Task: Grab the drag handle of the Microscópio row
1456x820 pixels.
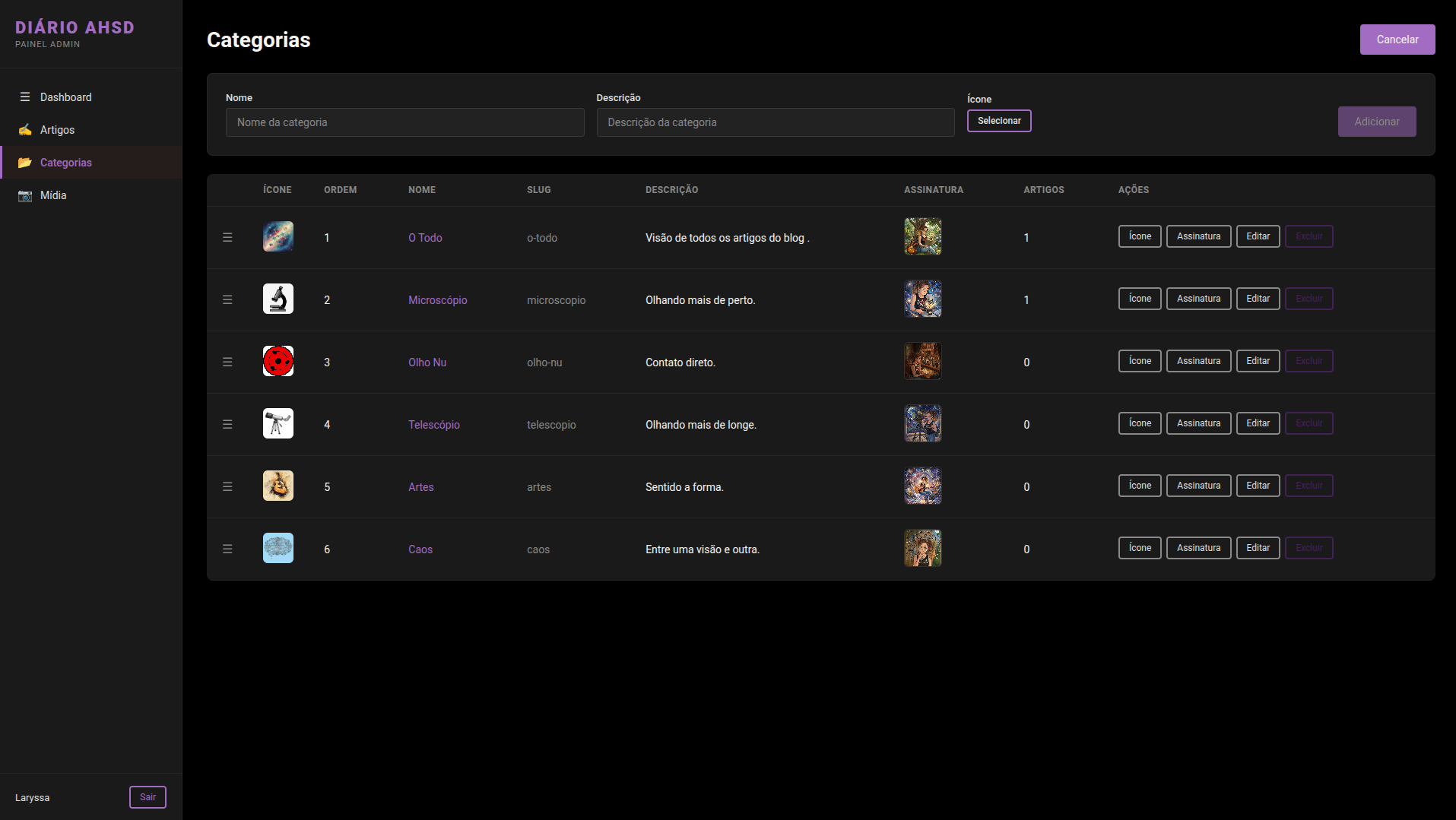Action: click(x=227, y=299)
